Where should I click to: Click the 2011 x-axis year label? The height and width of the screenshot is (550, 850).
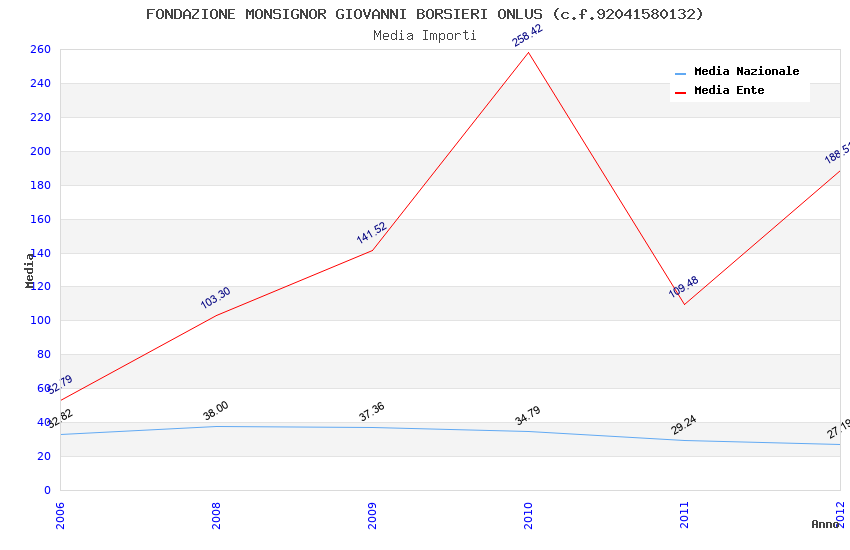(x=685, y=515)
